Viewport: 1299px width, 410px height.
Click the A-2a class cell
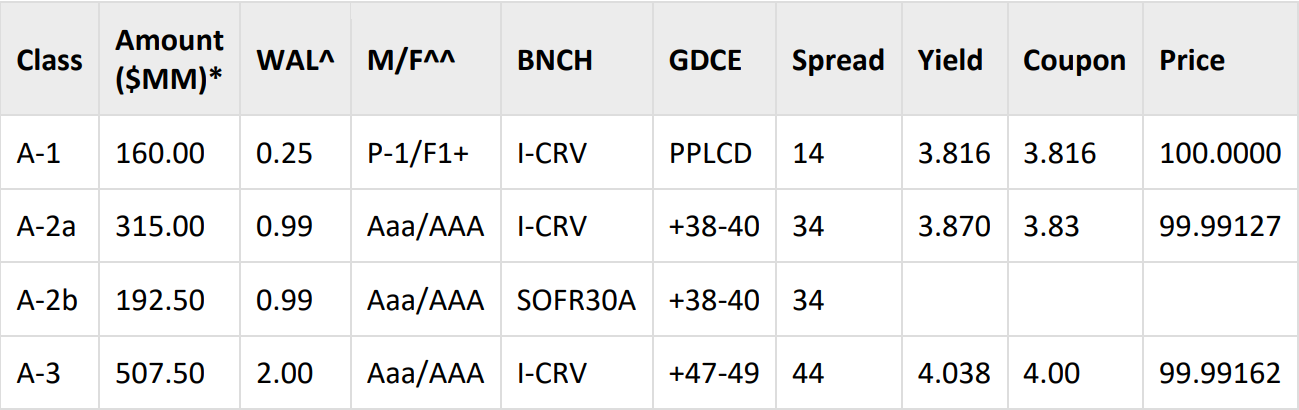pyautogui.click(x=47, y=226)
